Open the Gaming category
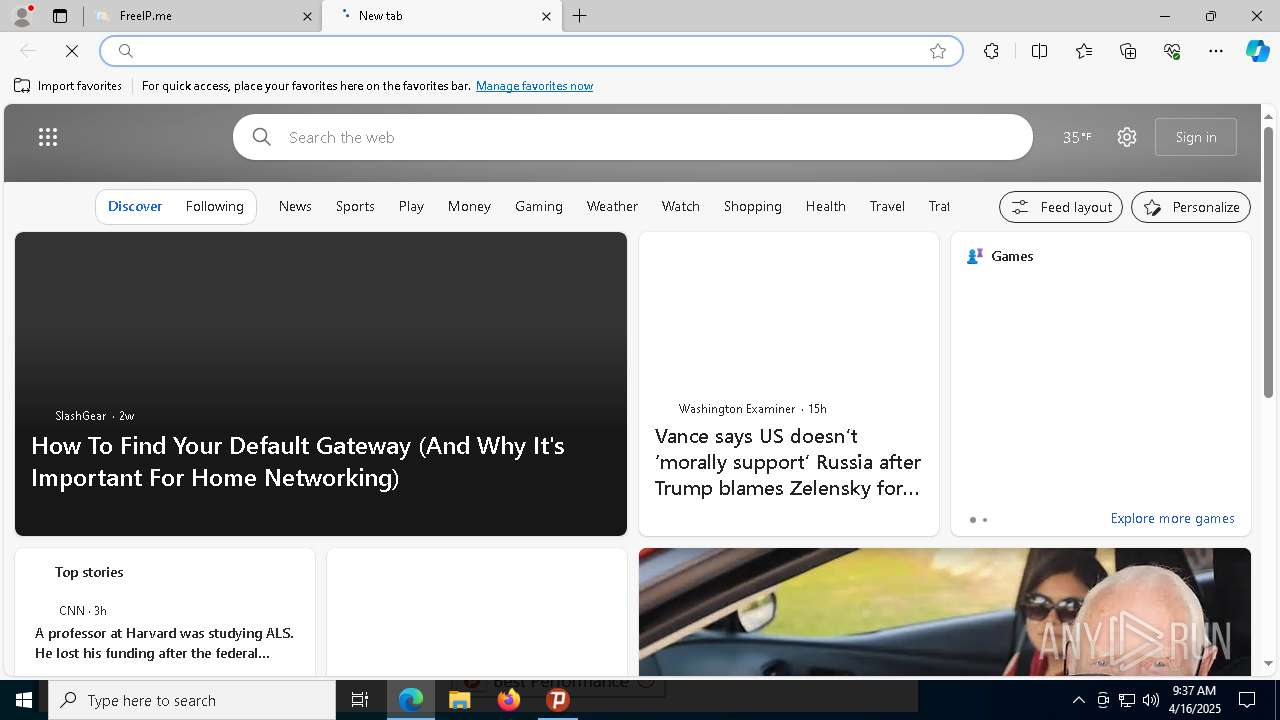The image size is (1280, 720). pyautogui.click(x=539, y=206)
